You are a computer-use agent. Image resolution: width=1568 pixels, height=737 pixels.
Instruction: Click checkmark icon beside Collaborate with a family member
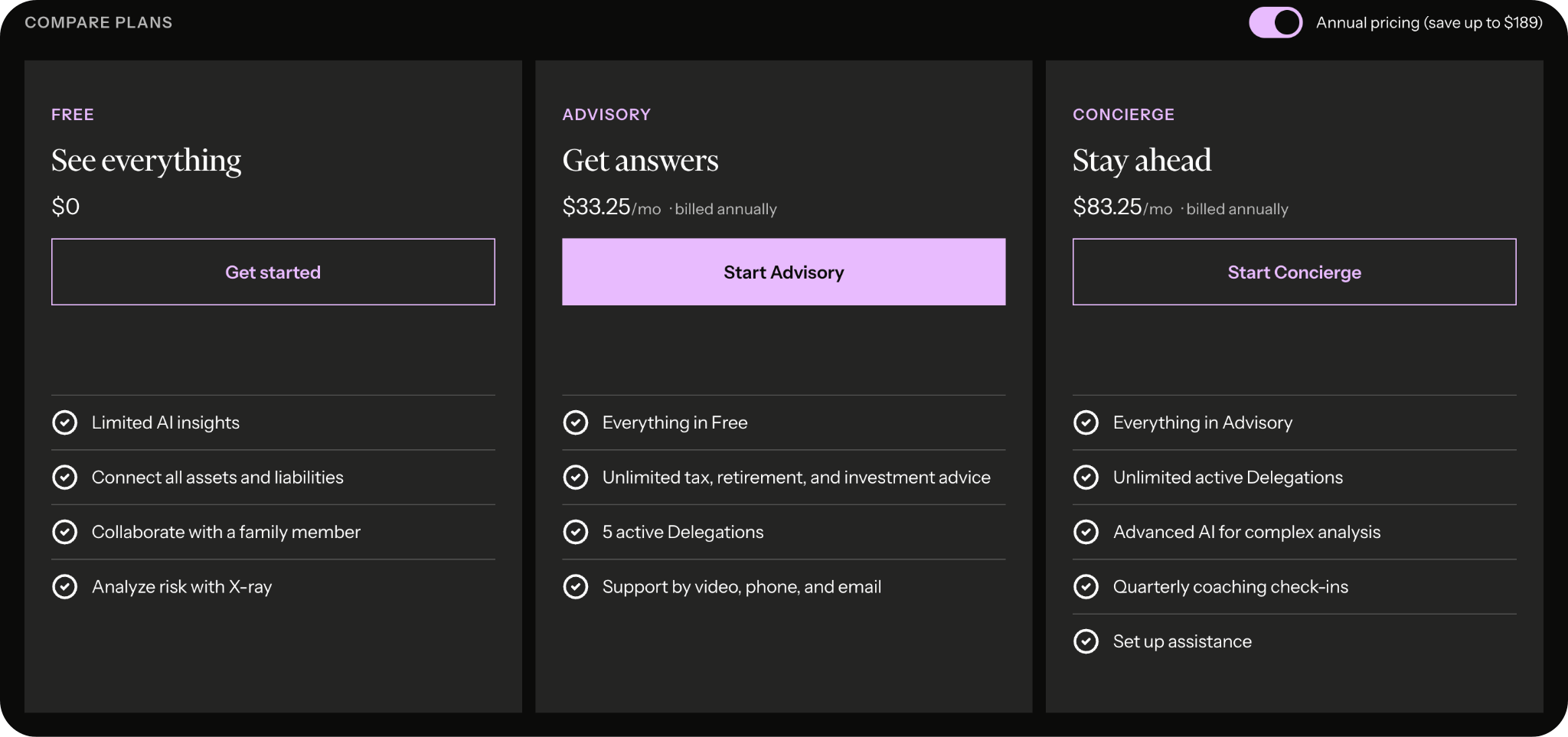coord(65,532)
